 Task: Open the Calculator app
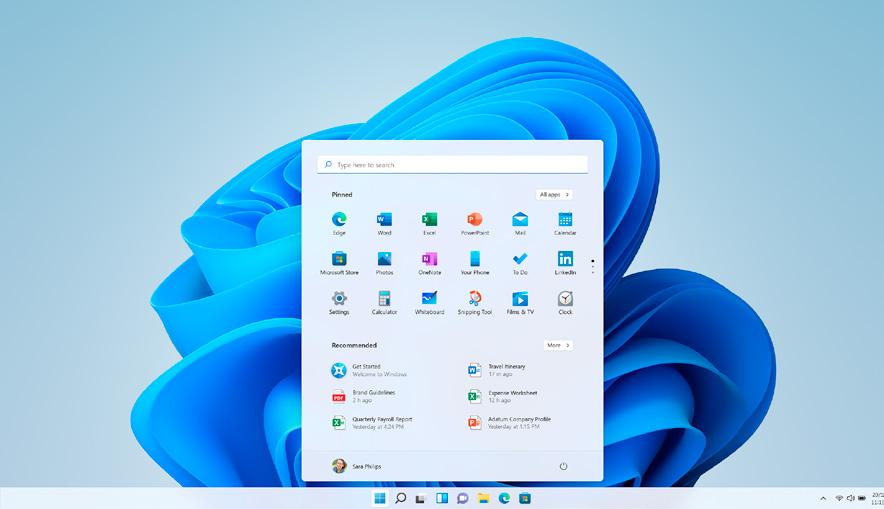tap(384, 303)
